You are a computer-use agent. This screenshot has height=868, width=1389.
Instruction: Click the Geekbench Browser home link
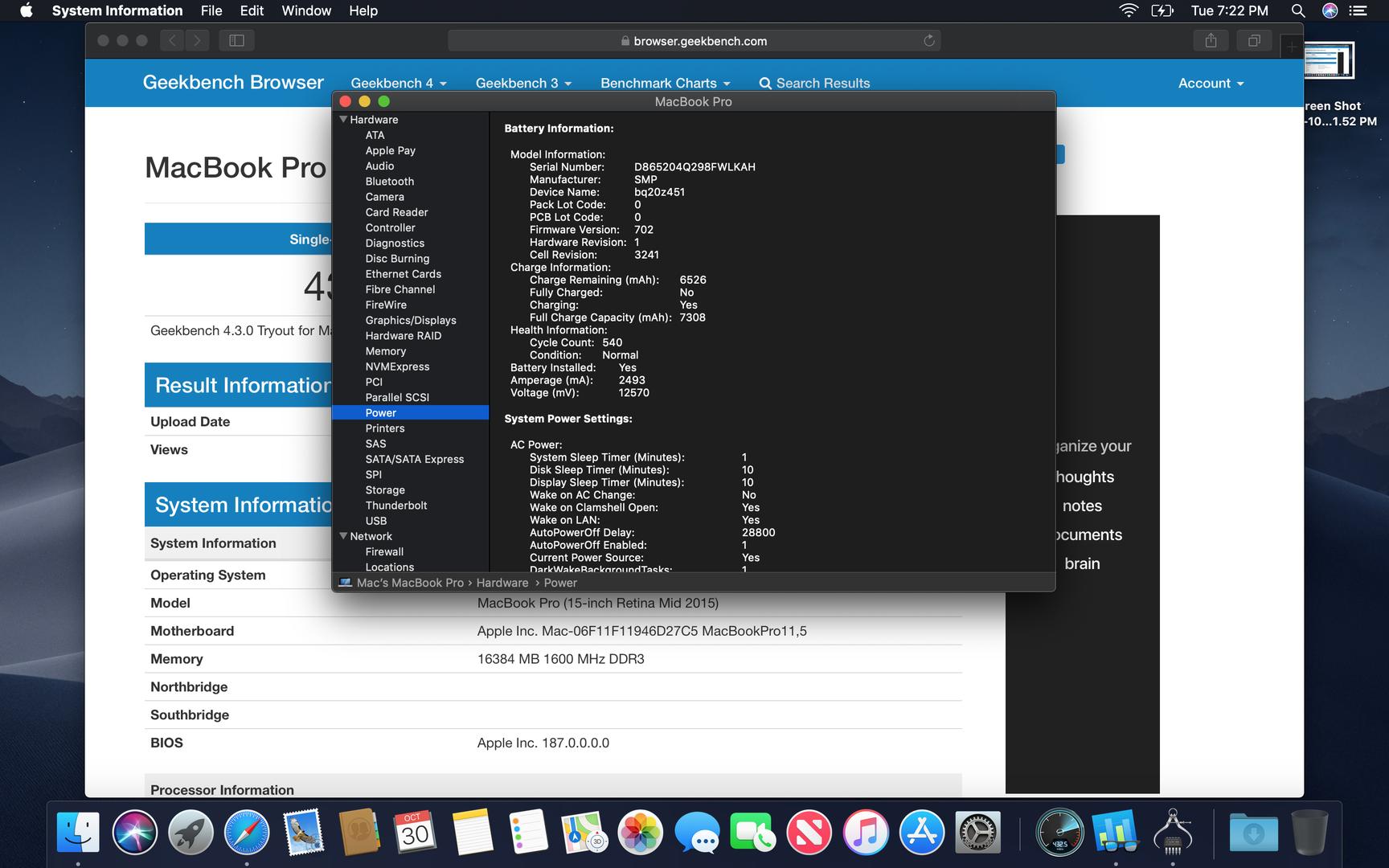(x=233, y=82)
